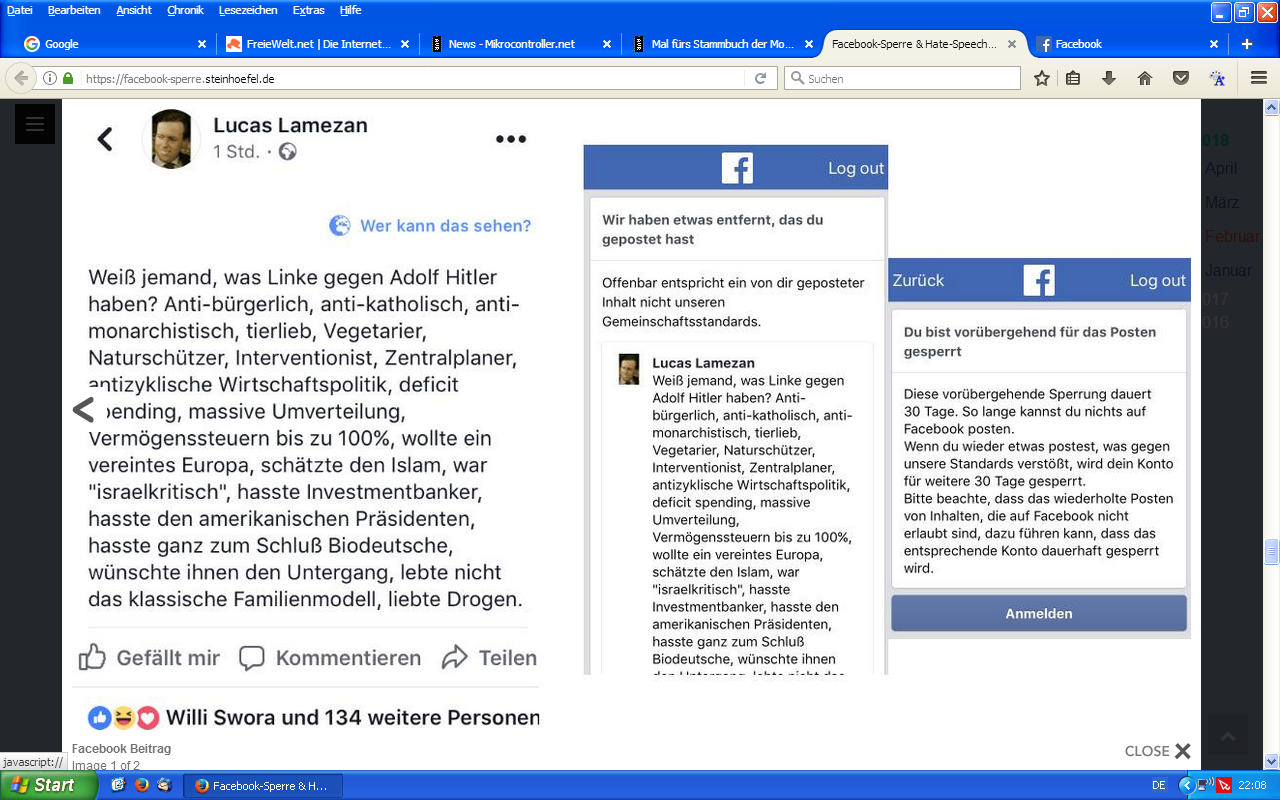Open the Firefox hamburger menu
Screen dimensions: 1280x800
coord(1260,78)
